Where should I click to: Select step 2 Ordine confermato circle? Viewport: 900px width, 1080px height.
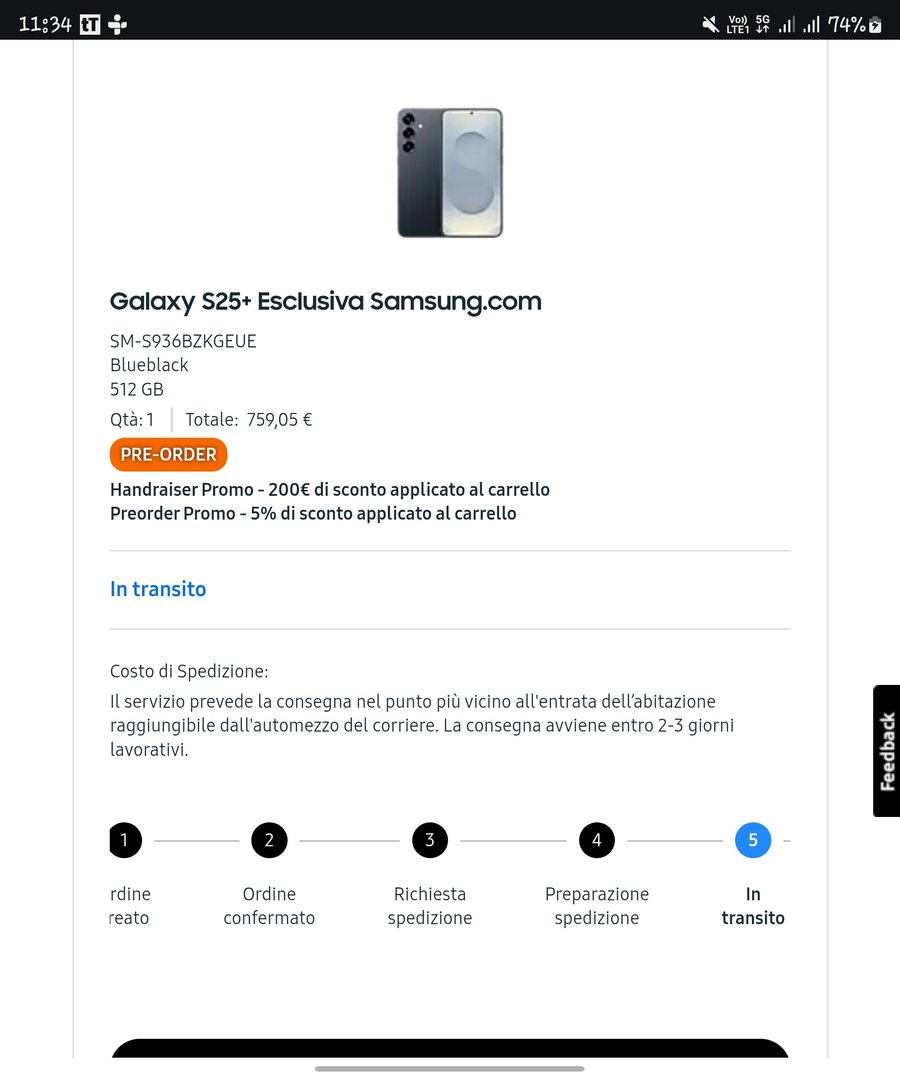coord(269,840)
